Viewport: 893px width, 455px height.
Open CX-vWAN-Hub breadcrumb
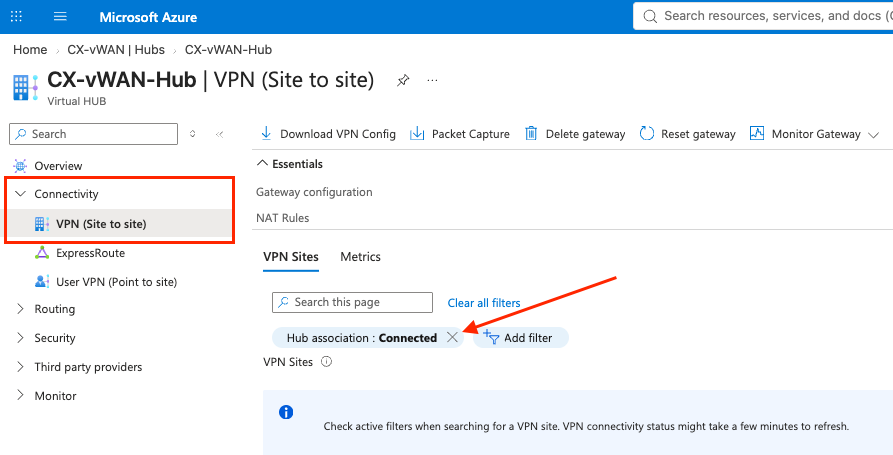[228, 50]
